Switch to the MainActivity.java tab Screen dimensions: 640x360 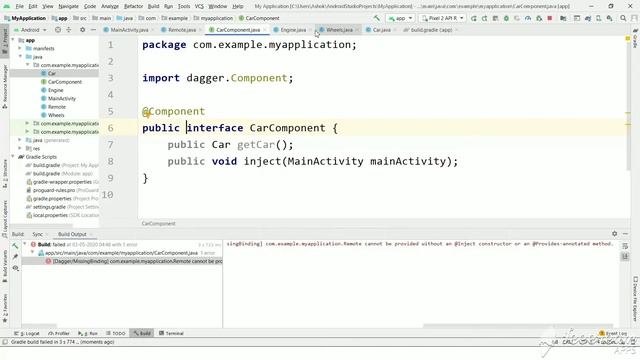pyautogui.click(x=129, y=30)
